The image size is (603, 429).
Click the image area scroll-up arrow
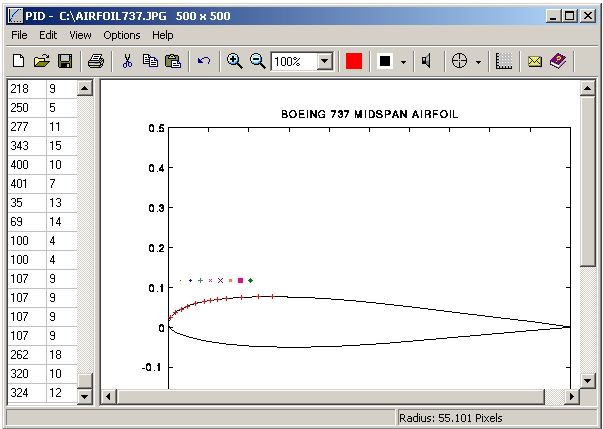(587, 88)
